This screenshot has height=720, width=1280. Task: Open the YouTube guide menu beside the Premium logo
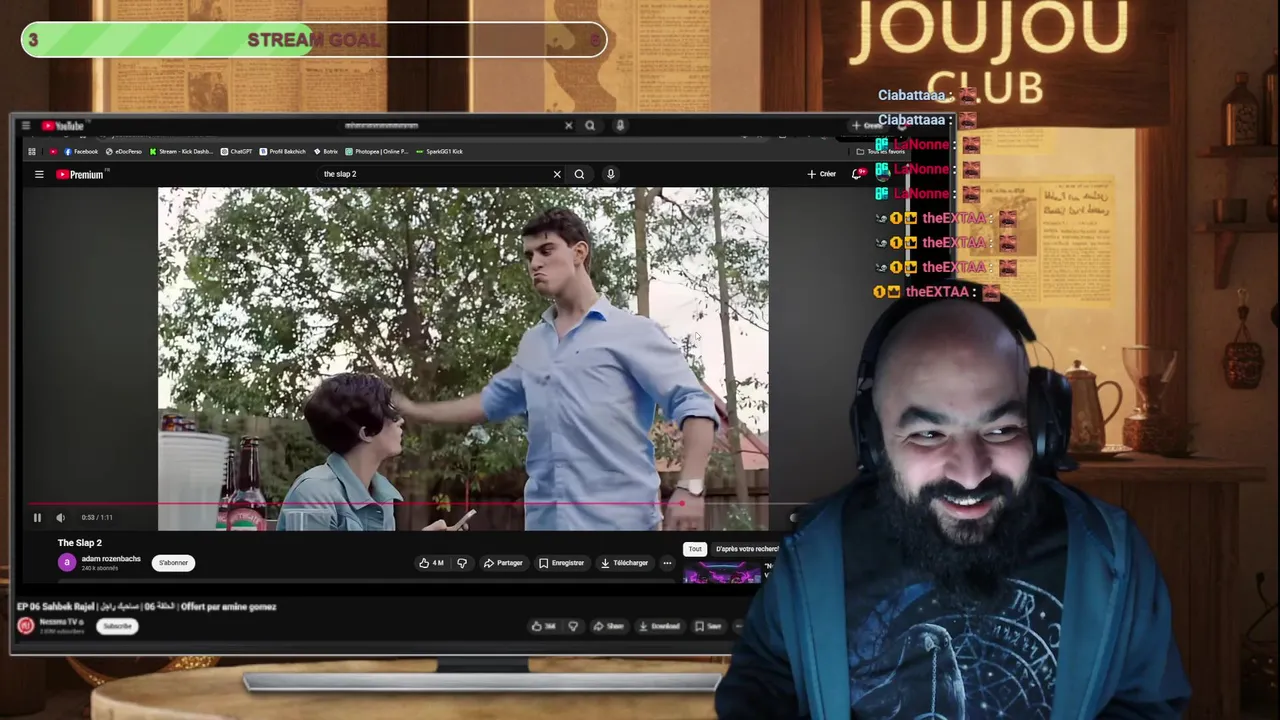39,174
